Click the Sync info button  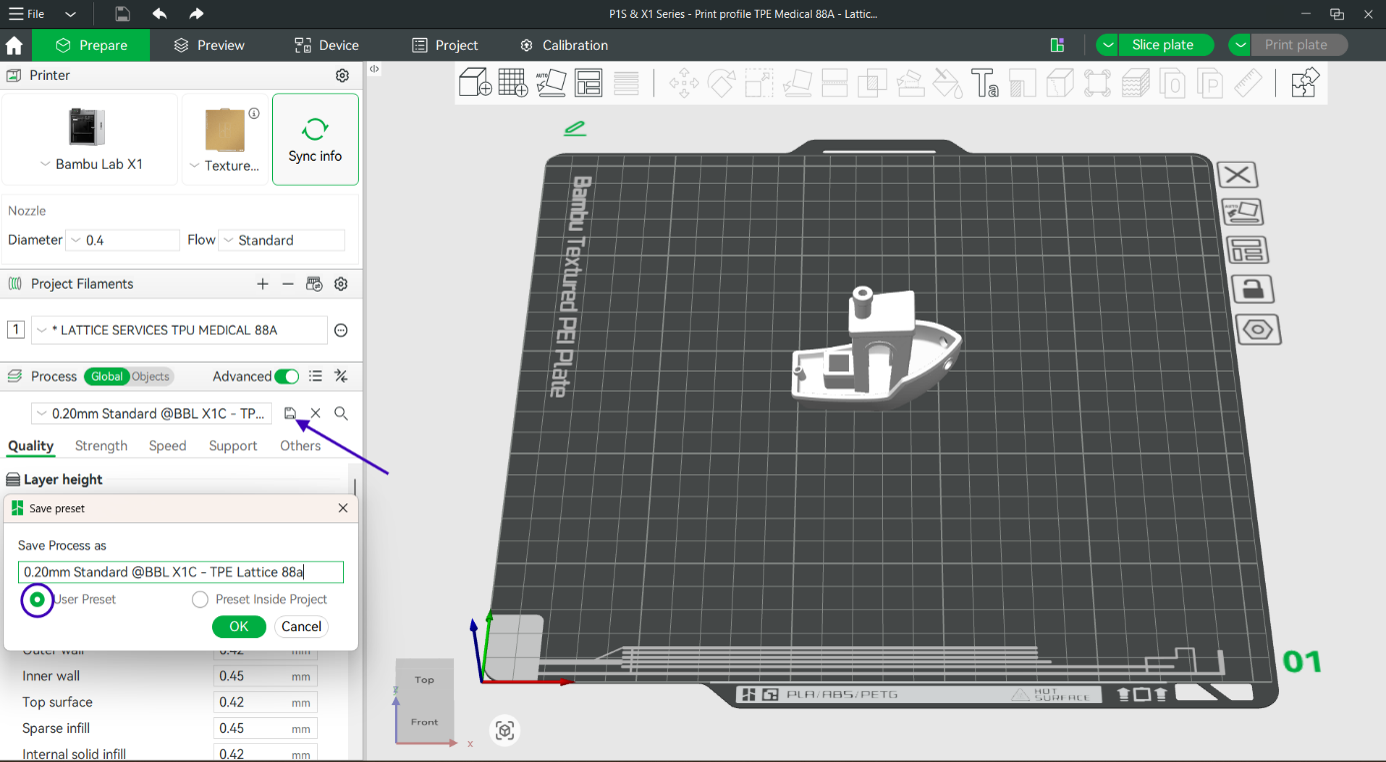click(x=315, y=140)
